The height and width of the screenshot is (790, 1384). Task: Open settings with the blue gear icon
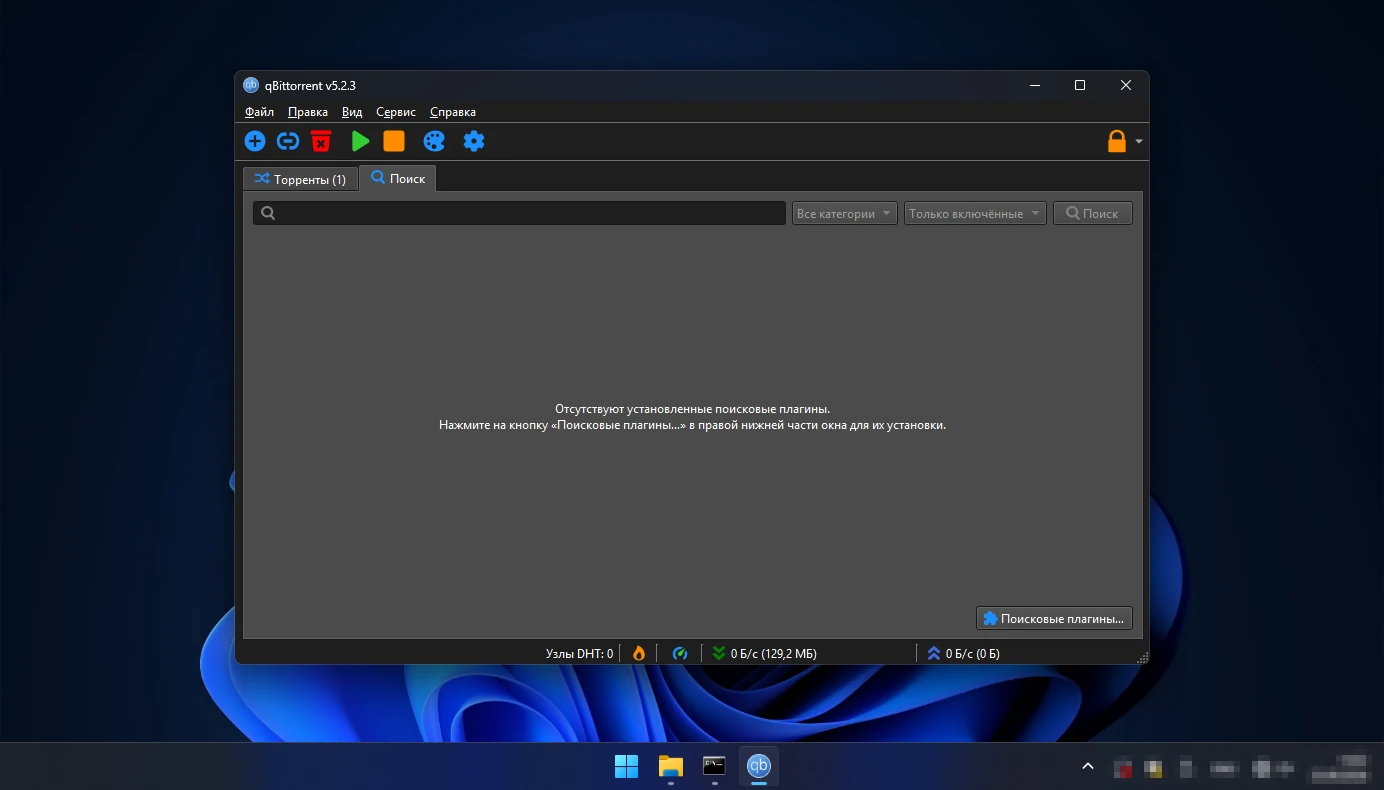pyautogui.click(x=474, y=141)
